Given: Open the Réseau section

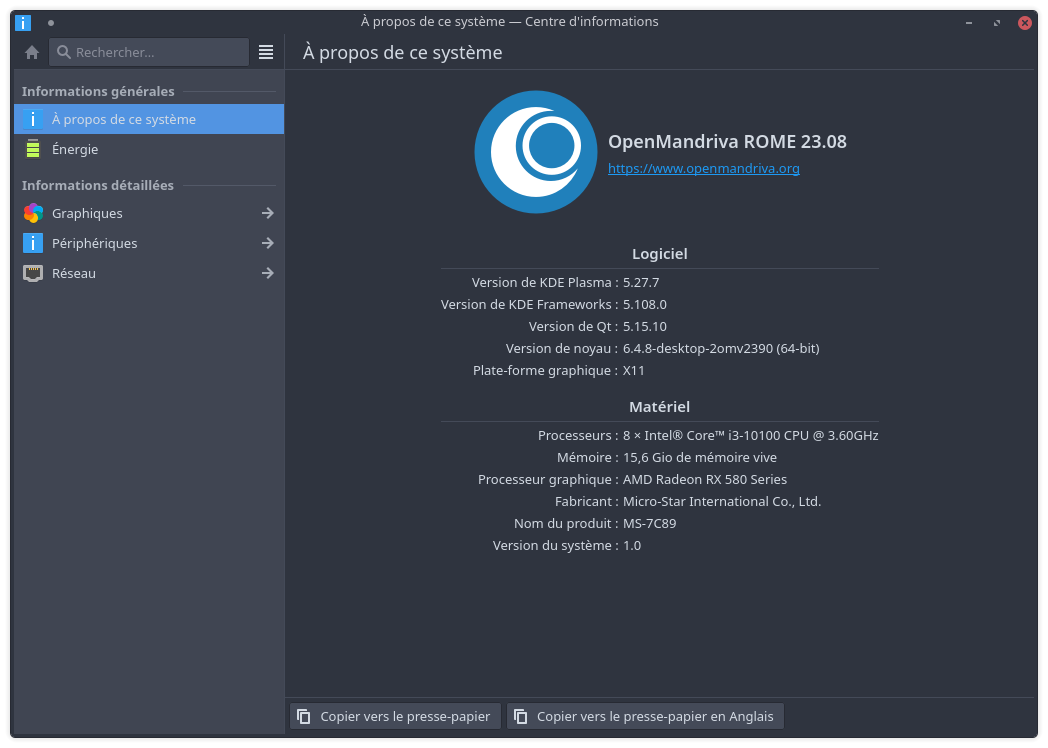Looking at the screenshot, I should [149, 273].
